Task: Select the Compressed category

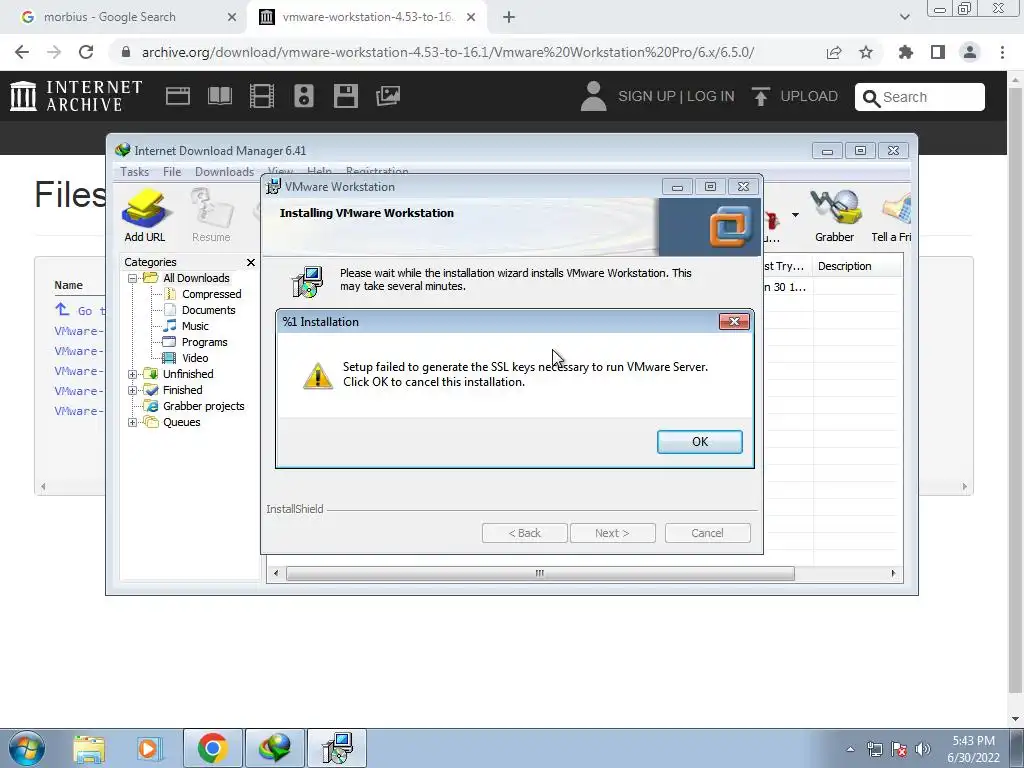Action: click(x=211, y=294)
